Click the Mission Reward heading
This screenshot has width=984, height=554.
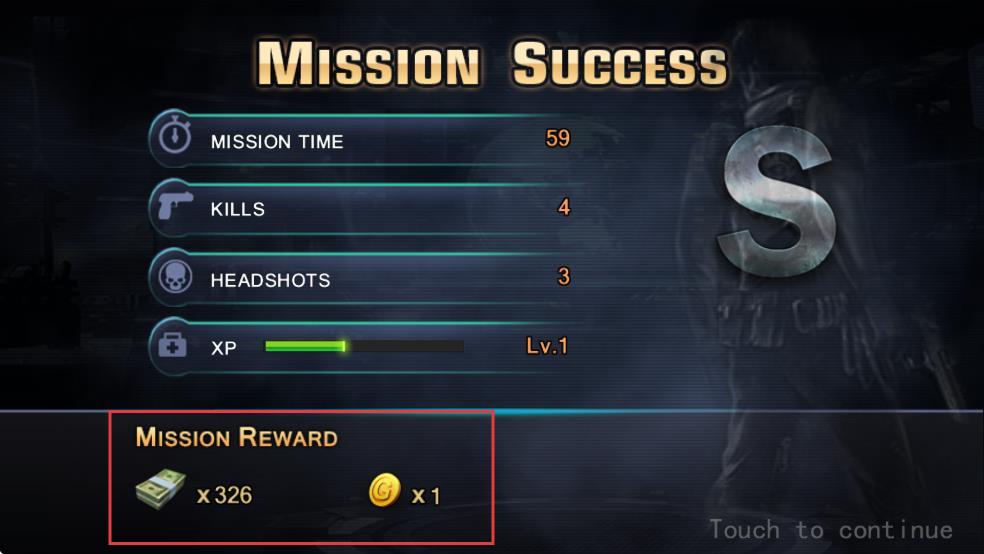[237, 437]
